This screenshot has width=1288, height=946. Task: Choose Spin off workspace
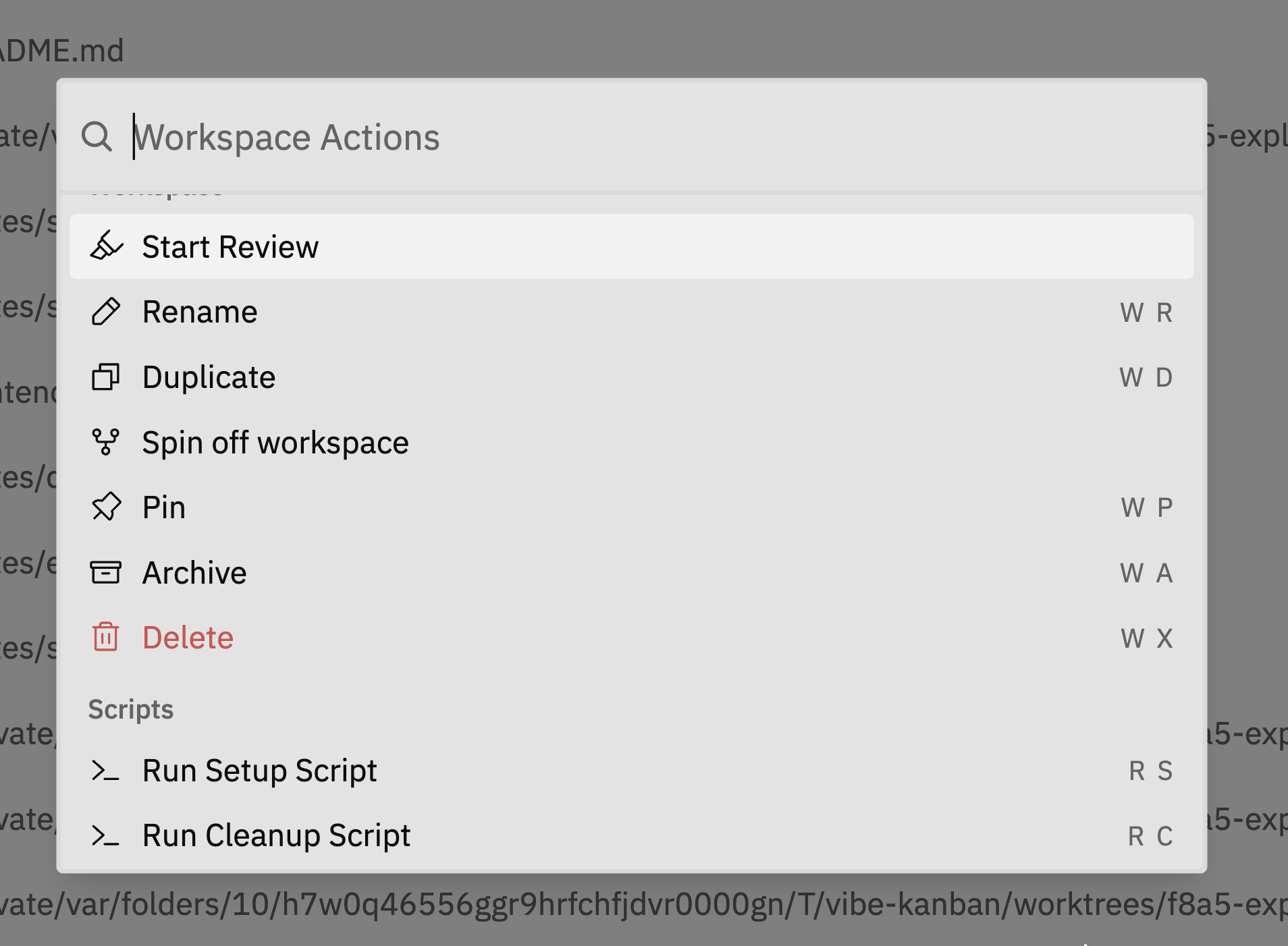tap(275, 442)
